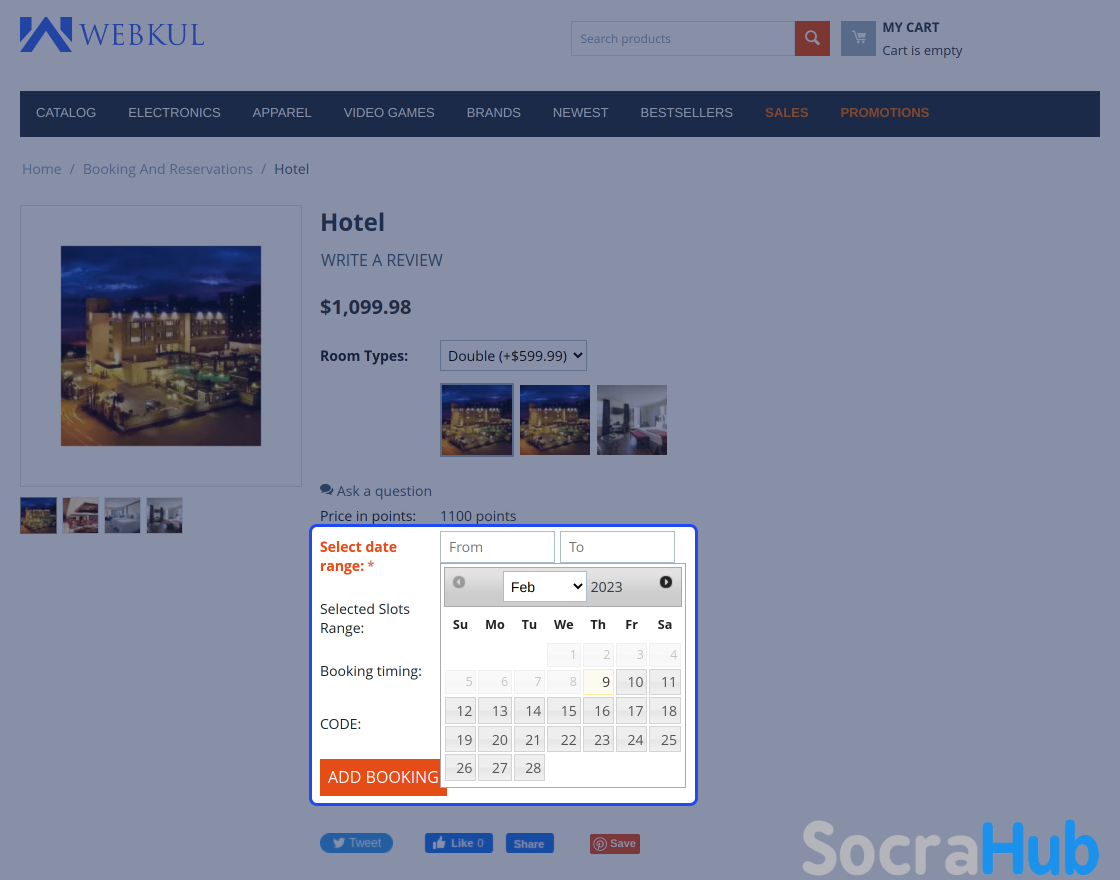Select third room type image showing bedroom
This screenshot has height=880, width=1120.
(632, 420)
